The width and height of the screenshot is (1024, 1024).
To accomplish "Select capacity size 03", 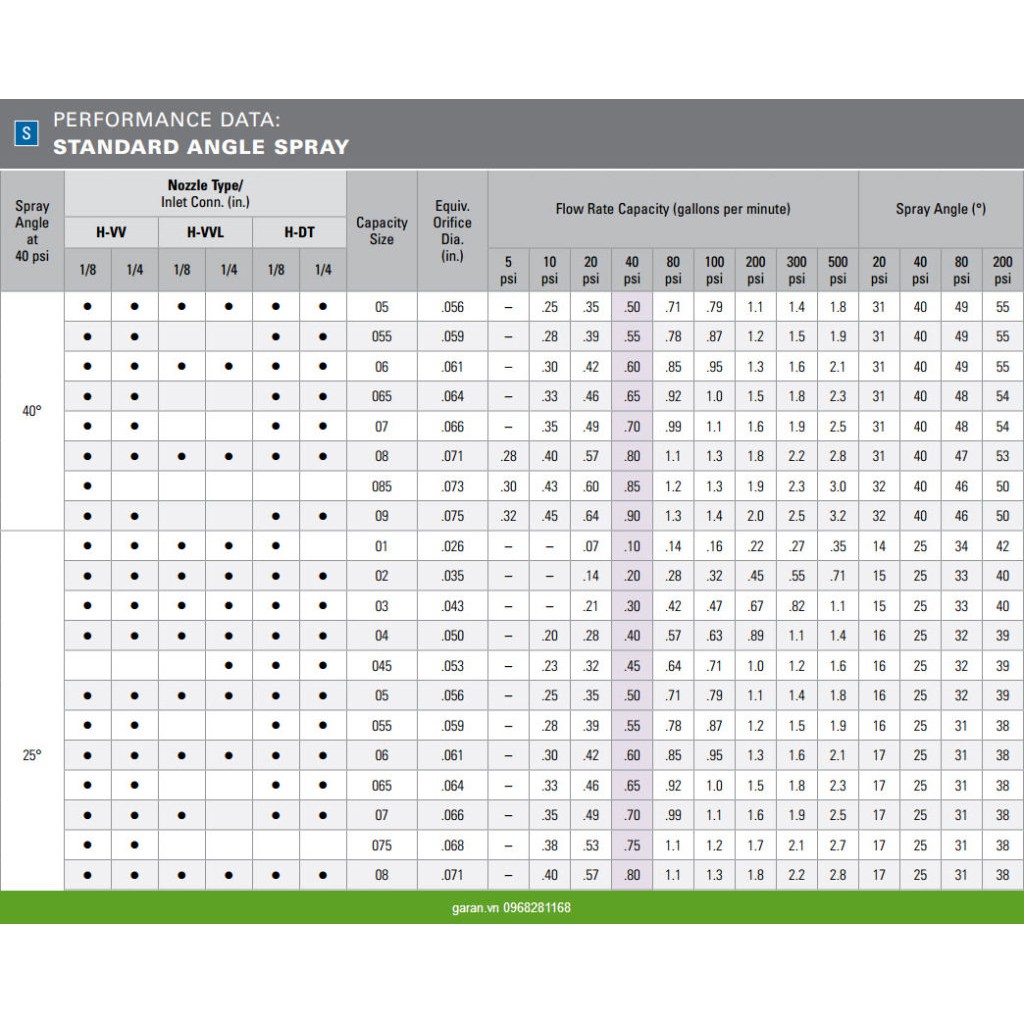I will [x=381, y=606].
